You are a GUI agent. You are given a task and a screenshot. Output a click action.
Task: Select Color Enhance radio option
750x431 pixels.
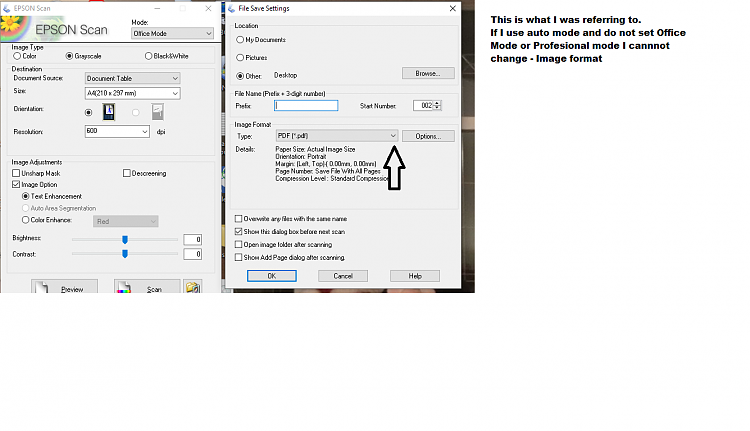click(x=26, y=220)
